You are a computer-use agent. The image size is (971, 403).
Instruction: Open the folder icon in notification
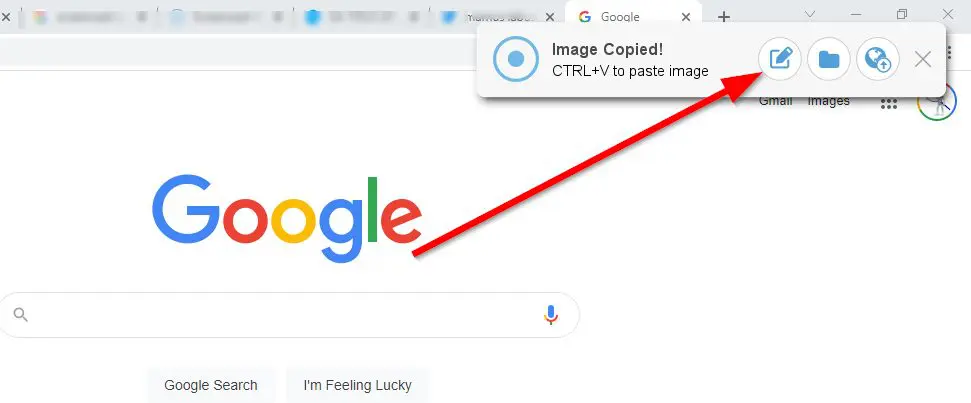[829, 59]
